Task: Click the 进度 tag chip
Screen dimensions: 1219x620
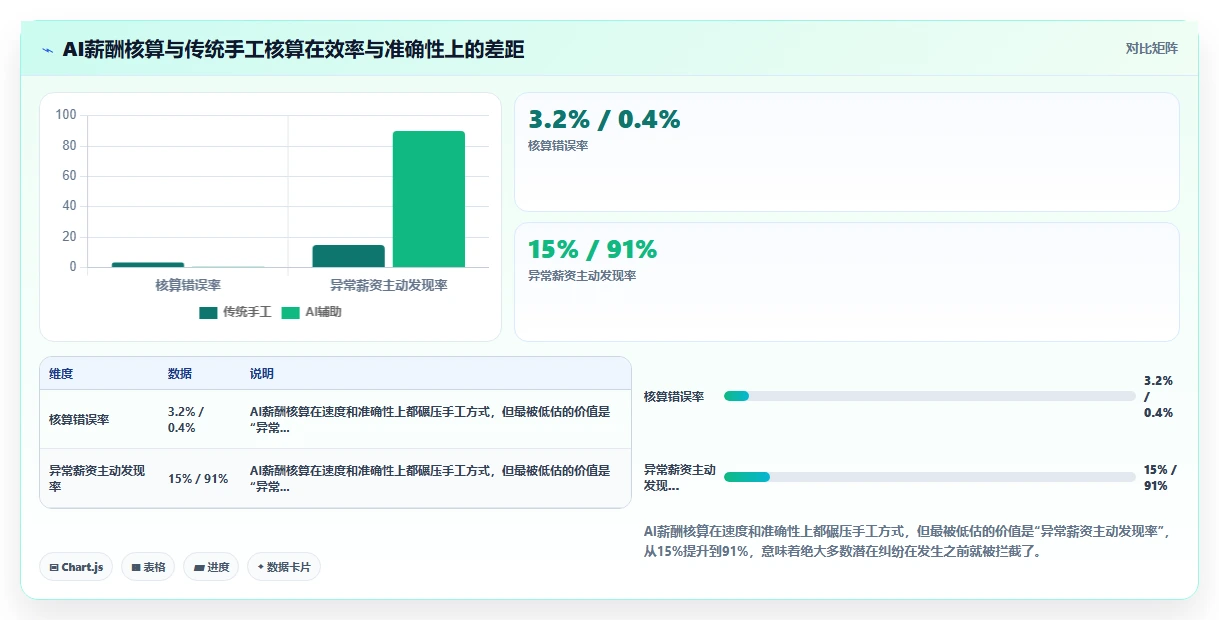Action: [211, 567]
